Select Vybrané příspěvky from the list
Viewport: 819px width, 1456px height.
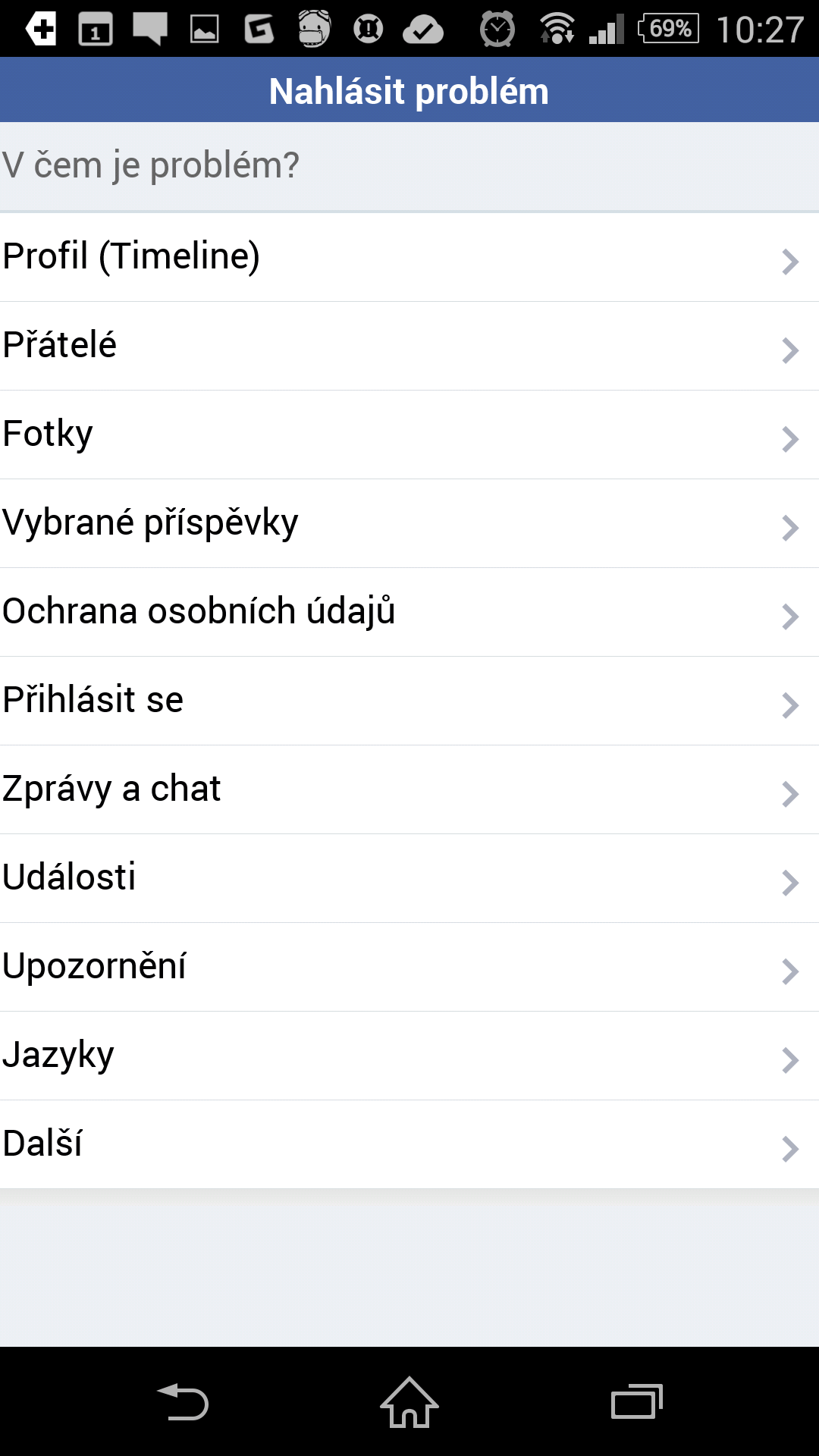click(409, 524)
